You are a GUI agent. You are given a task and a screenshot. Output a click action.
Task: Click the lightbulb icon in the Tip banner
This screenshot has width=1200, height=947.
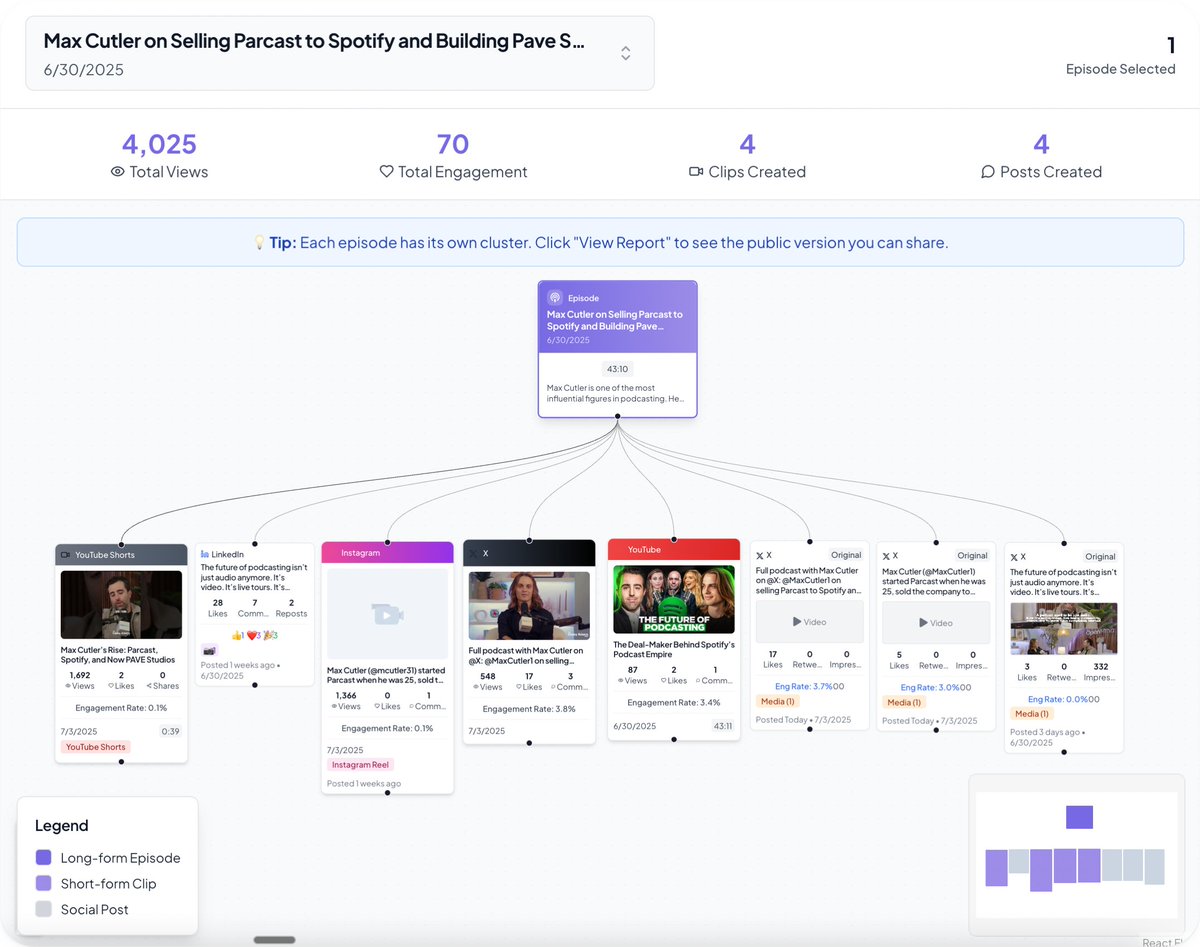[258, 243]
